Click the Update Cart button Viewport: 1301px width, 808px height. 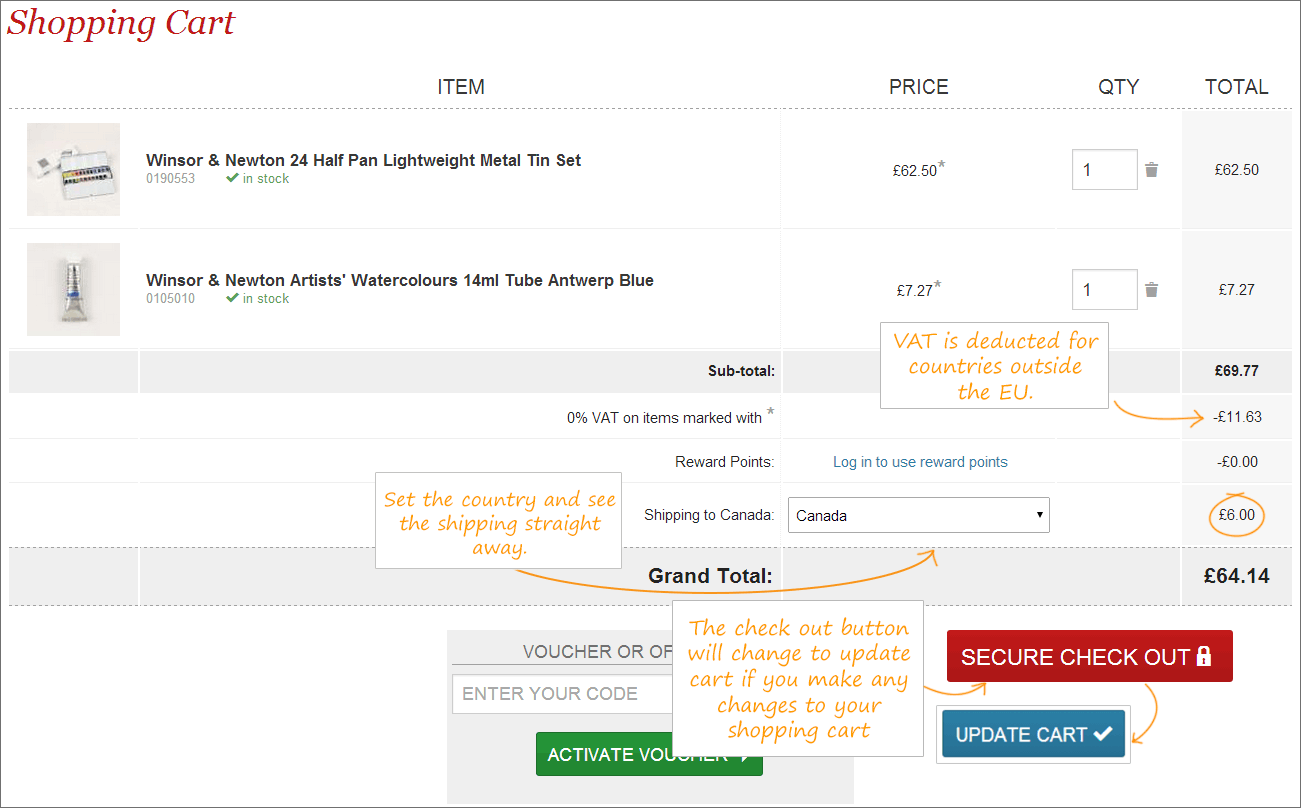[x=1033, y=734]
